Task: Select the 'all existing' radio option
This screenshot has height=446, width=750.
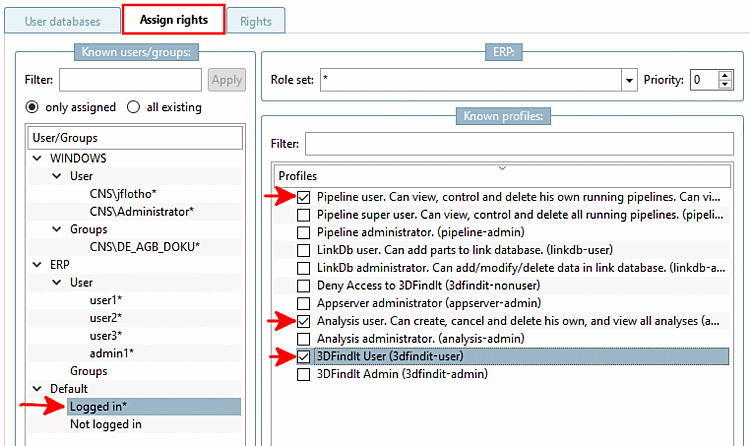Action: tap(136, 107)
